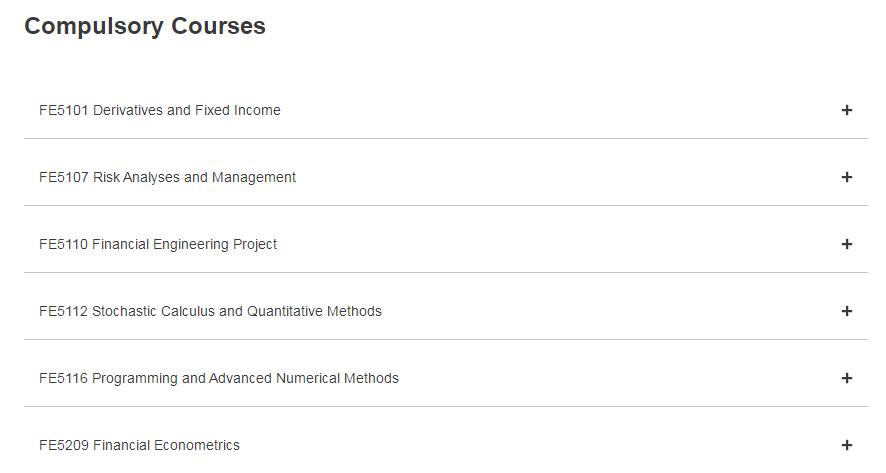
Task: Expand Stochastic Calculus and Quantitative Methods title
Action: pyautogui.click(x=237, y=311)
